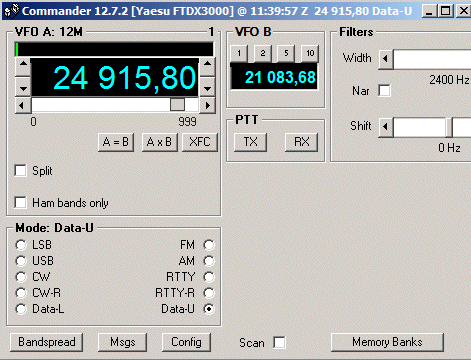Image resolution: width=471 pixels, height=360 pixels.
Task: Click the frequency scrollbar left arrow
Action: point(23,105)
